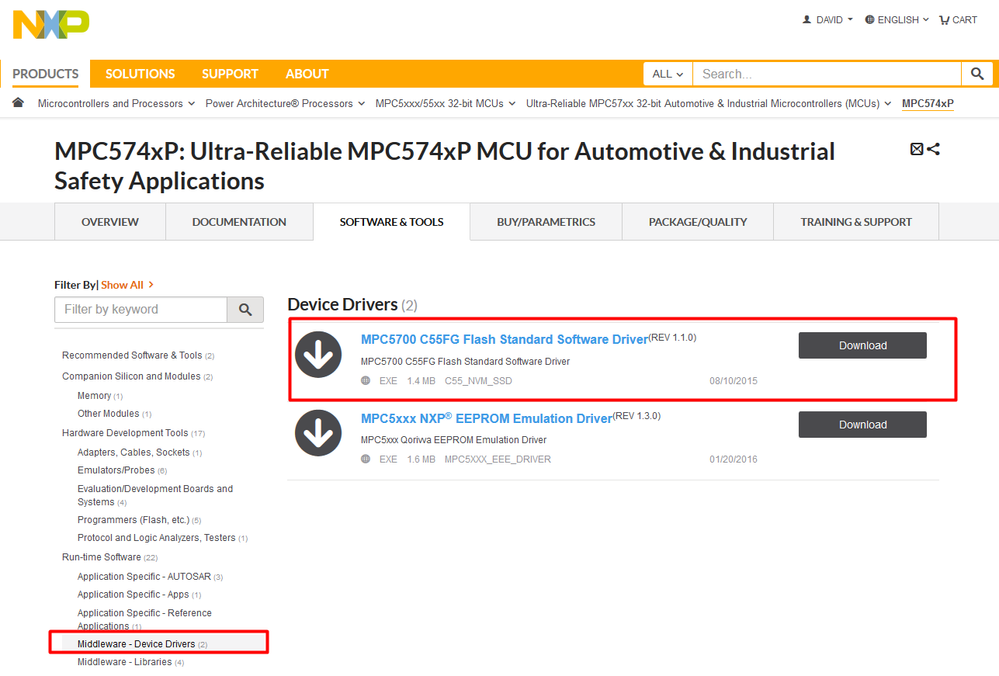Image resolution: width=999 pixels, height=676 pixels.
Task: Switch to the TRAINING & SUPPORT tab
Action: [x=856, y=222]
